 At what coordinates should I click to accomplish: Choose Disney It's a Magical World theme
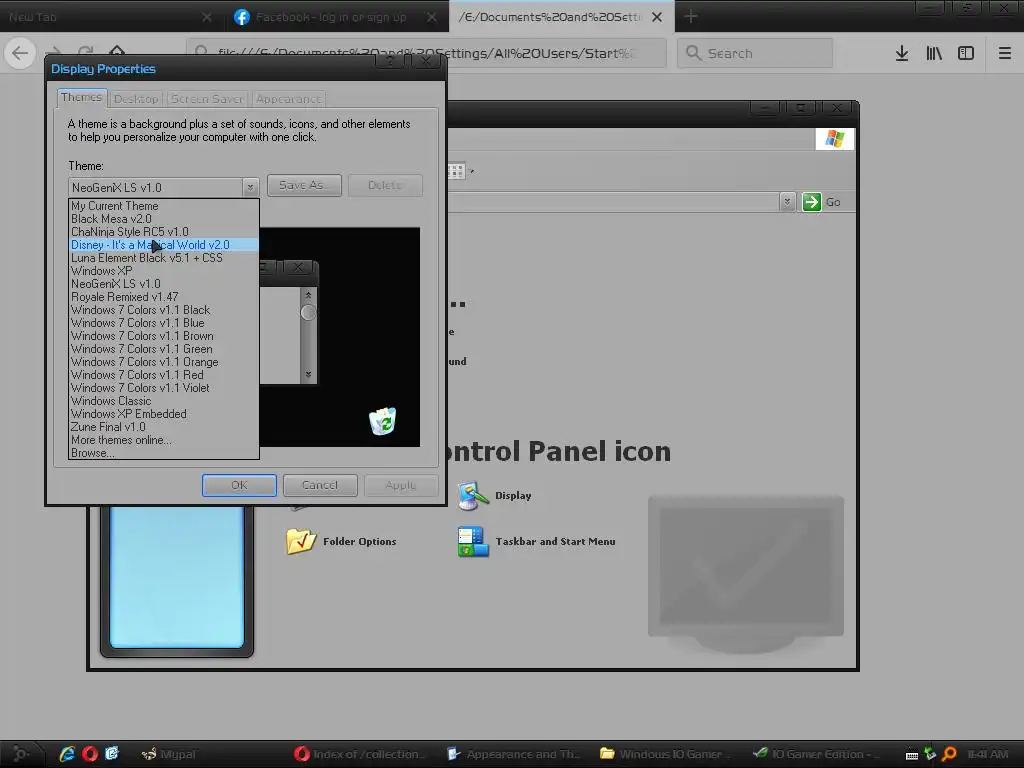[x=164, y=245]
